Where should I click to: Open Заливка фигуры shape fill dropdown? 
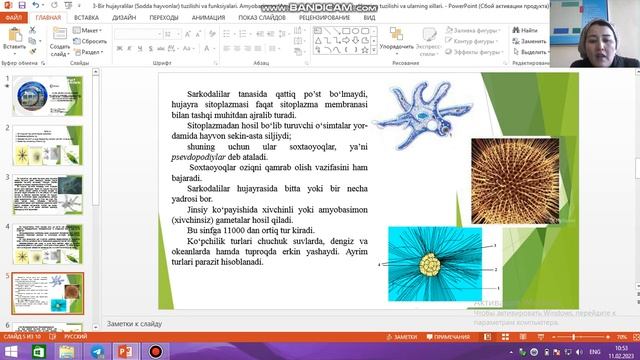(473, 30)
